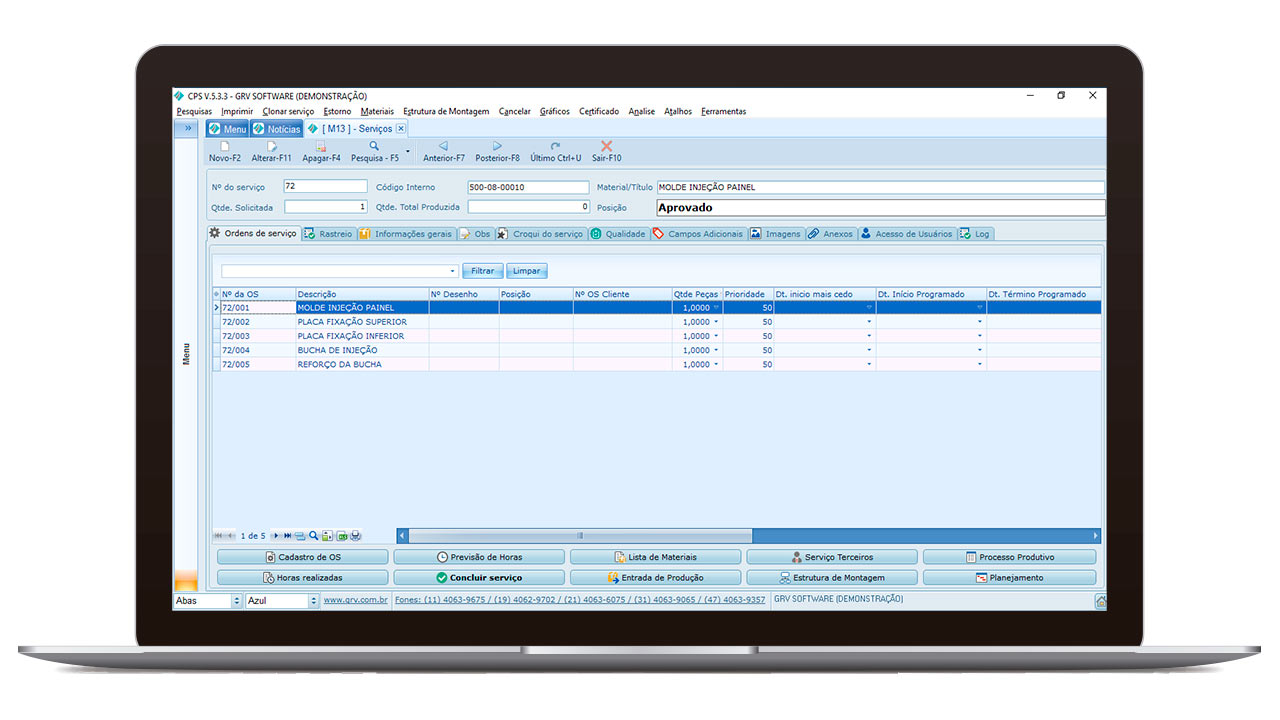Viewport: 1280px width, 720px height.
Task: Open Qtde Peças dropdown for row 72/002
Action: tap(716, 322)
